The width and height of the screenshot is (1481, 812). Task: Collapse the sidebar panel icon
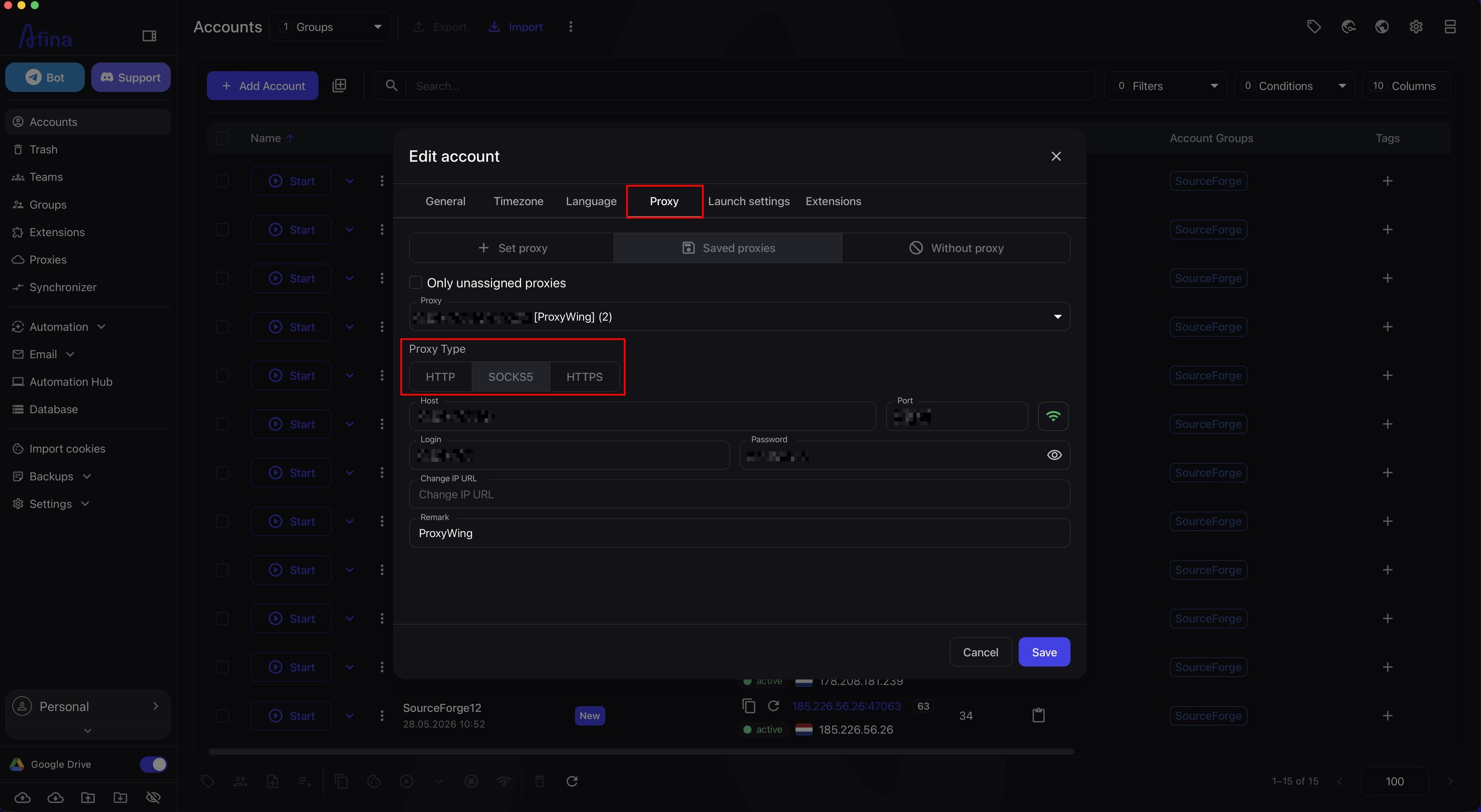coord(149,35)
